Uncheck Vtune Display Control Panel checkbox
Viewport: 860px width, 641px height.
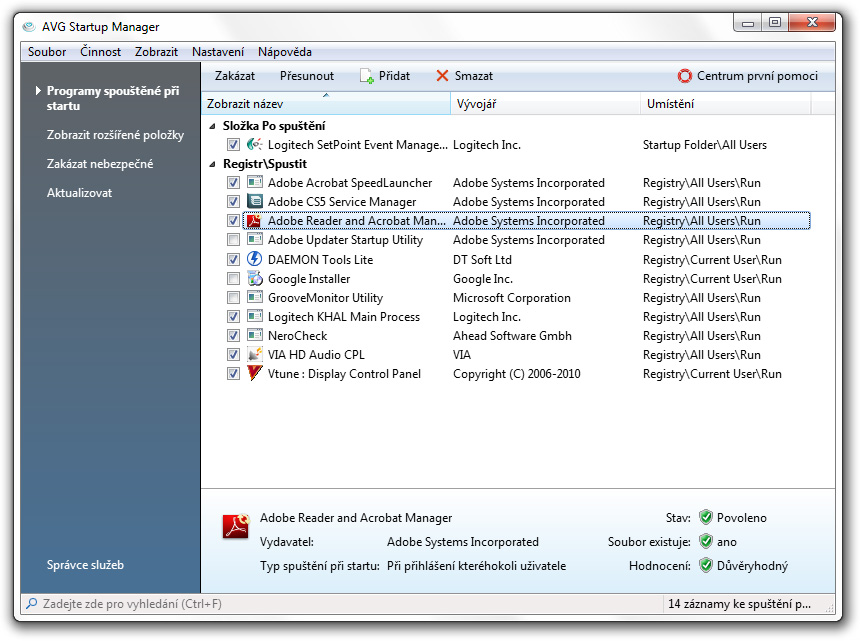click(233, 374)
